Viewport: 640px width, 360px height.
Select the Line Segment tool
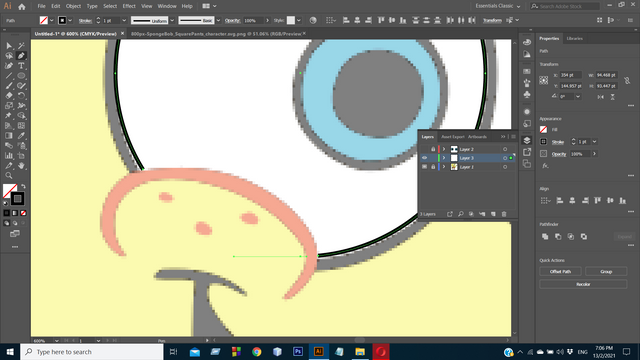9,76
